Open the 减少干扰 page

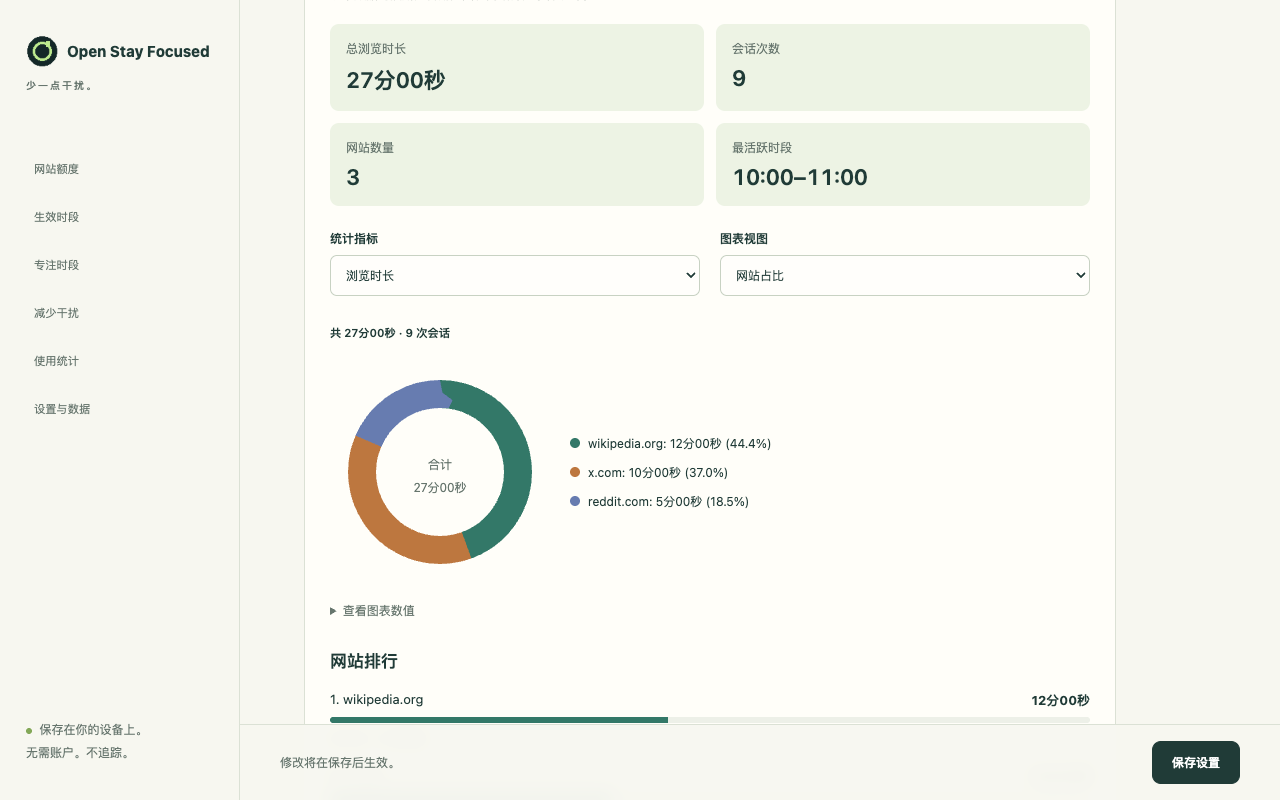[x=56, y=313]
